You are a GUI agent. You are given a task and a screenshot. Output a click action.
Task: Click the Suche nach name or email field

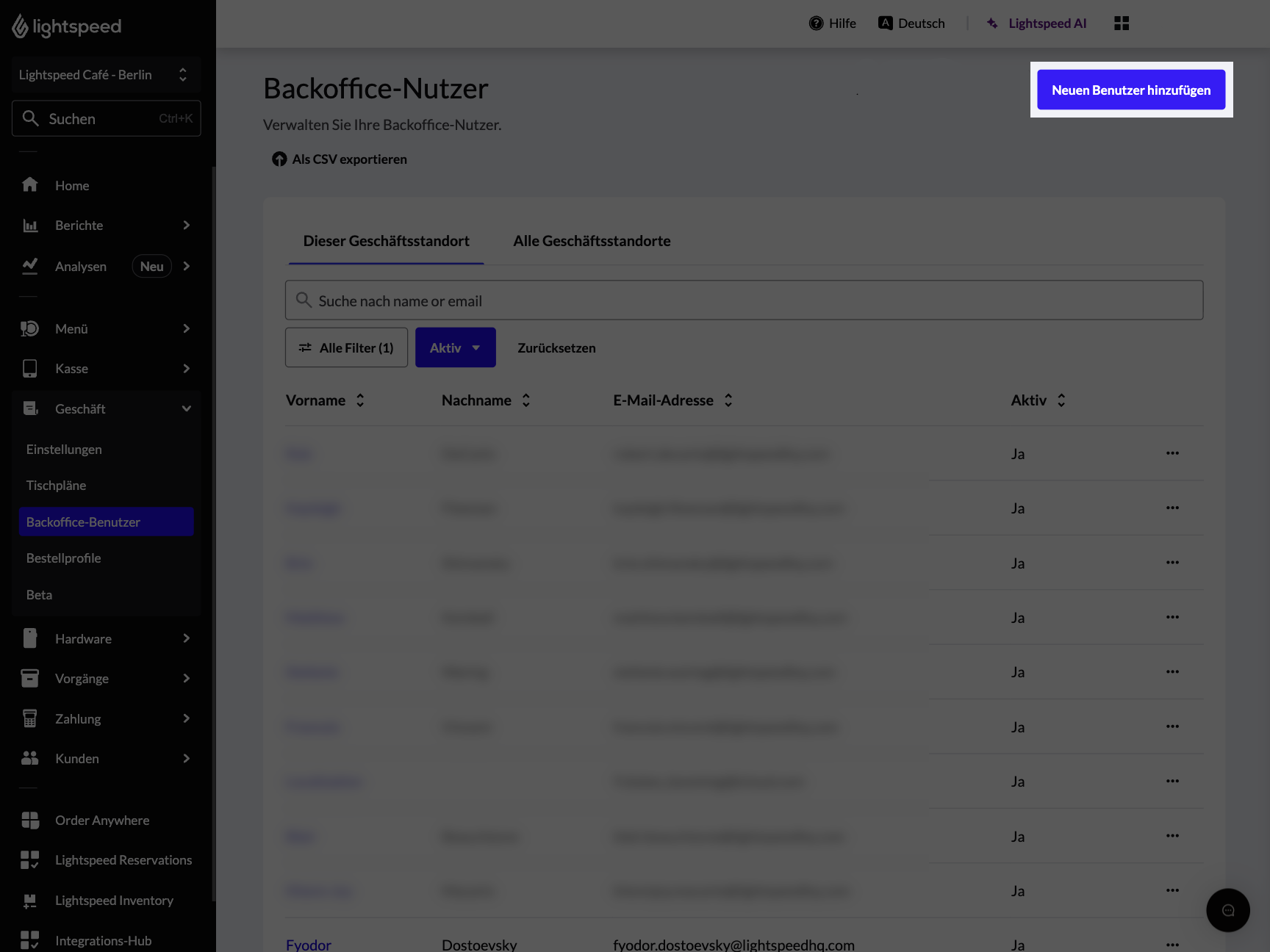pos(744,300)
